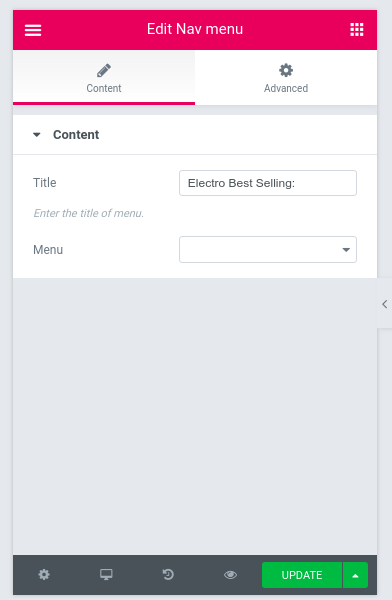Open the hamburger menu in the header
The width and height of the screenshot is (392, 600).
tap(33, 30)
